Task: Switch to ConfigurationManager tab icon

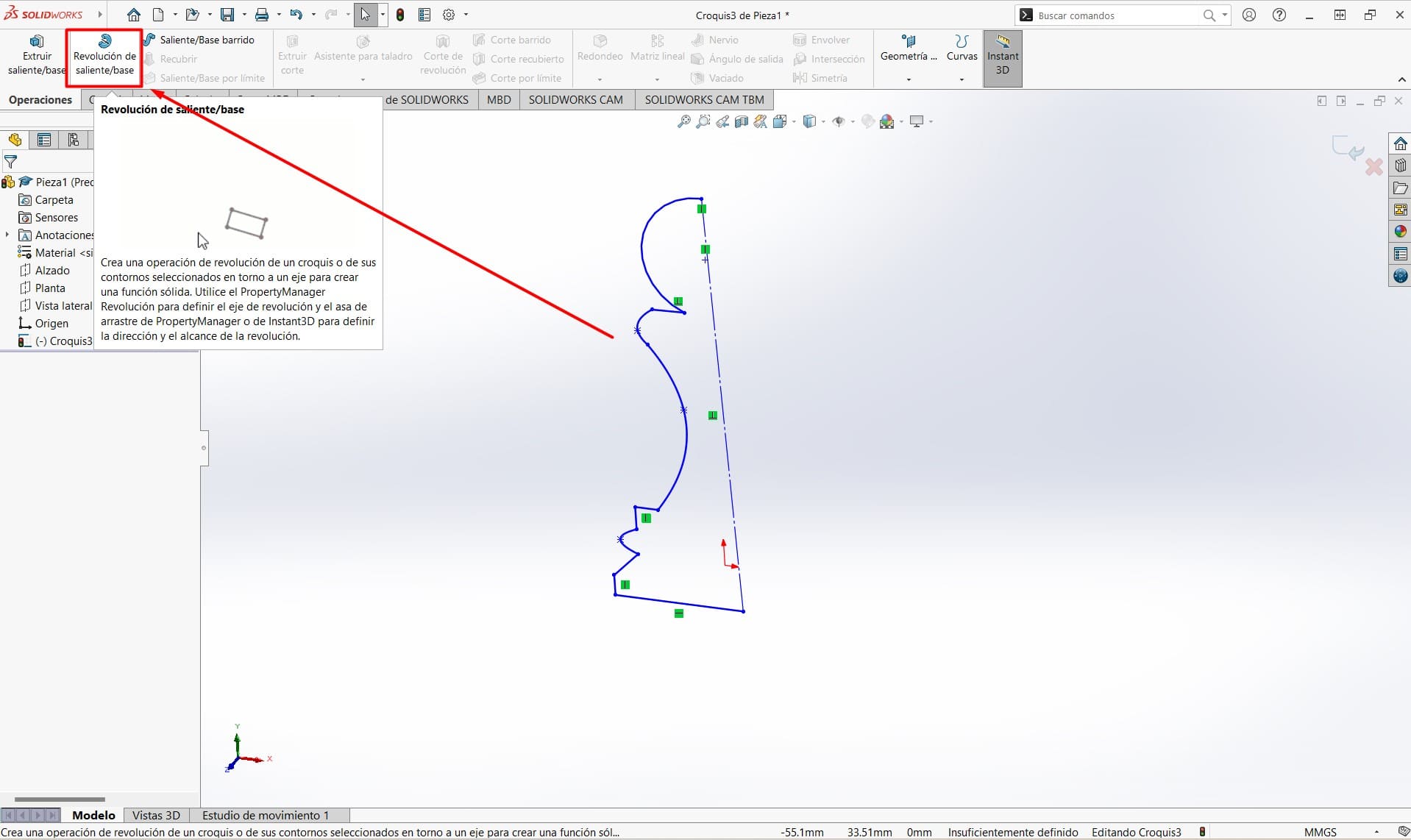Action: 74,140
